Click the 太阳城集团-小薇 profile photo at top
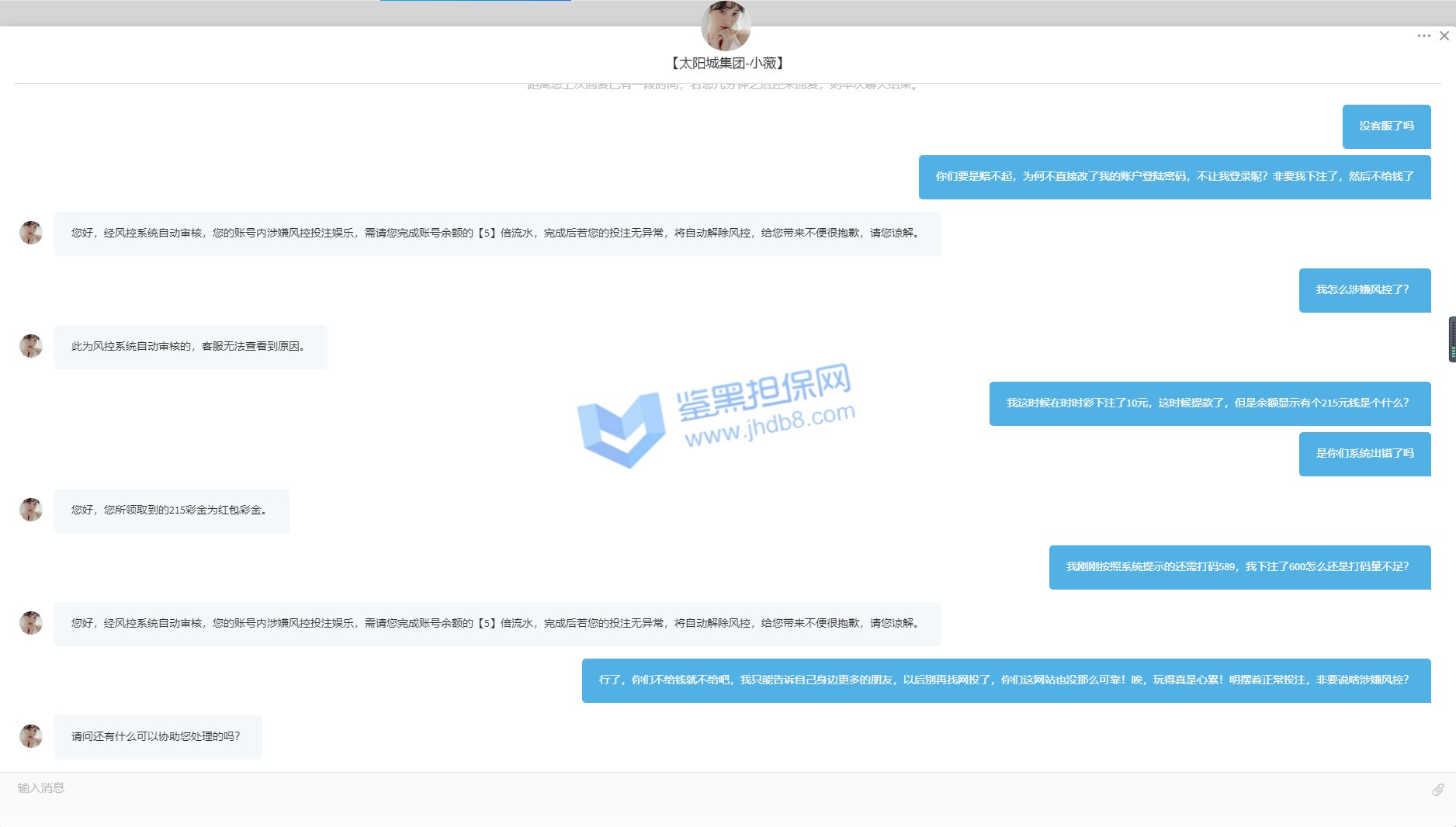Screen dimensions: 1456x827 (726, 26)
